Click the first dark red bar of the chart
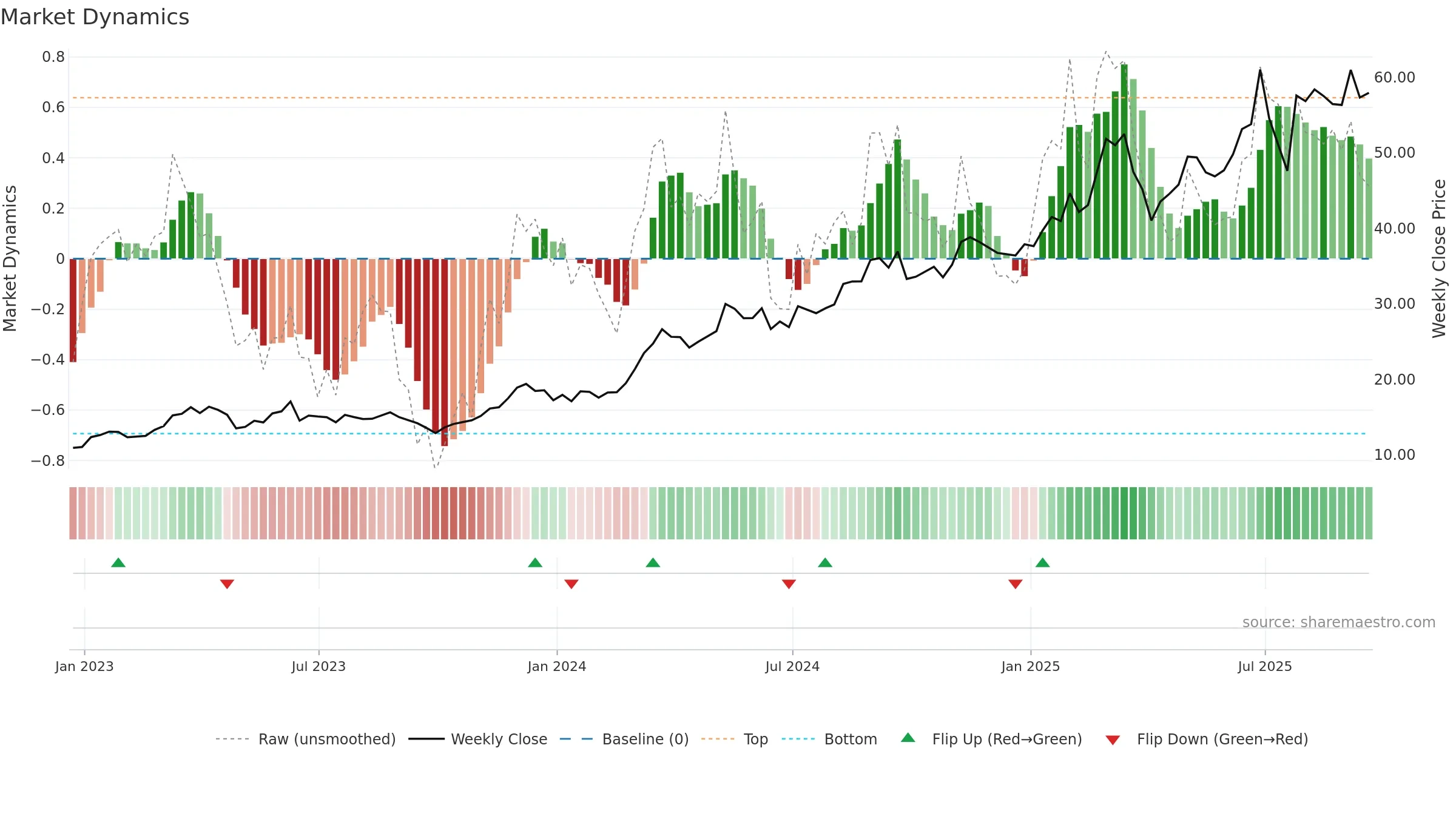This screenshot has height=819, width=1456. point(73,310)
